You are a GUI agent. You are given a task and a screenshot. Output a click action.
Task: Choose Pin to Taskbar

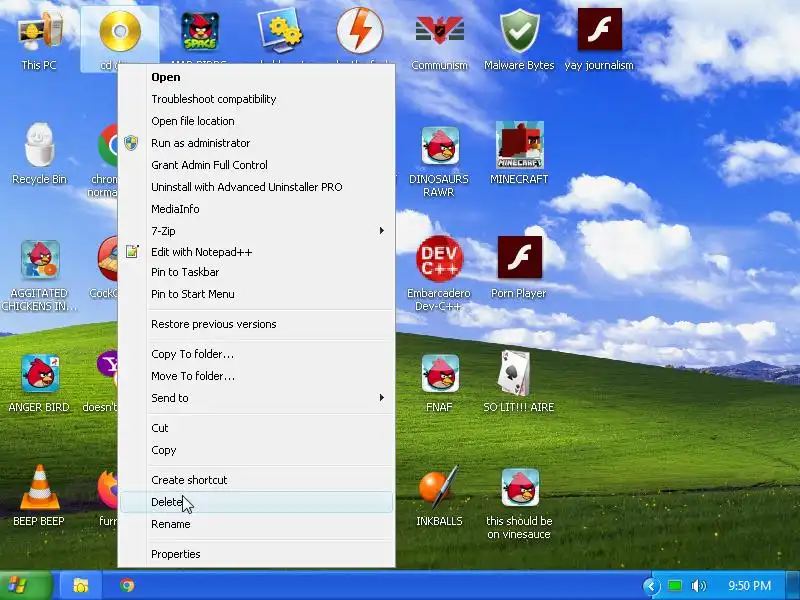click(257, 272)
